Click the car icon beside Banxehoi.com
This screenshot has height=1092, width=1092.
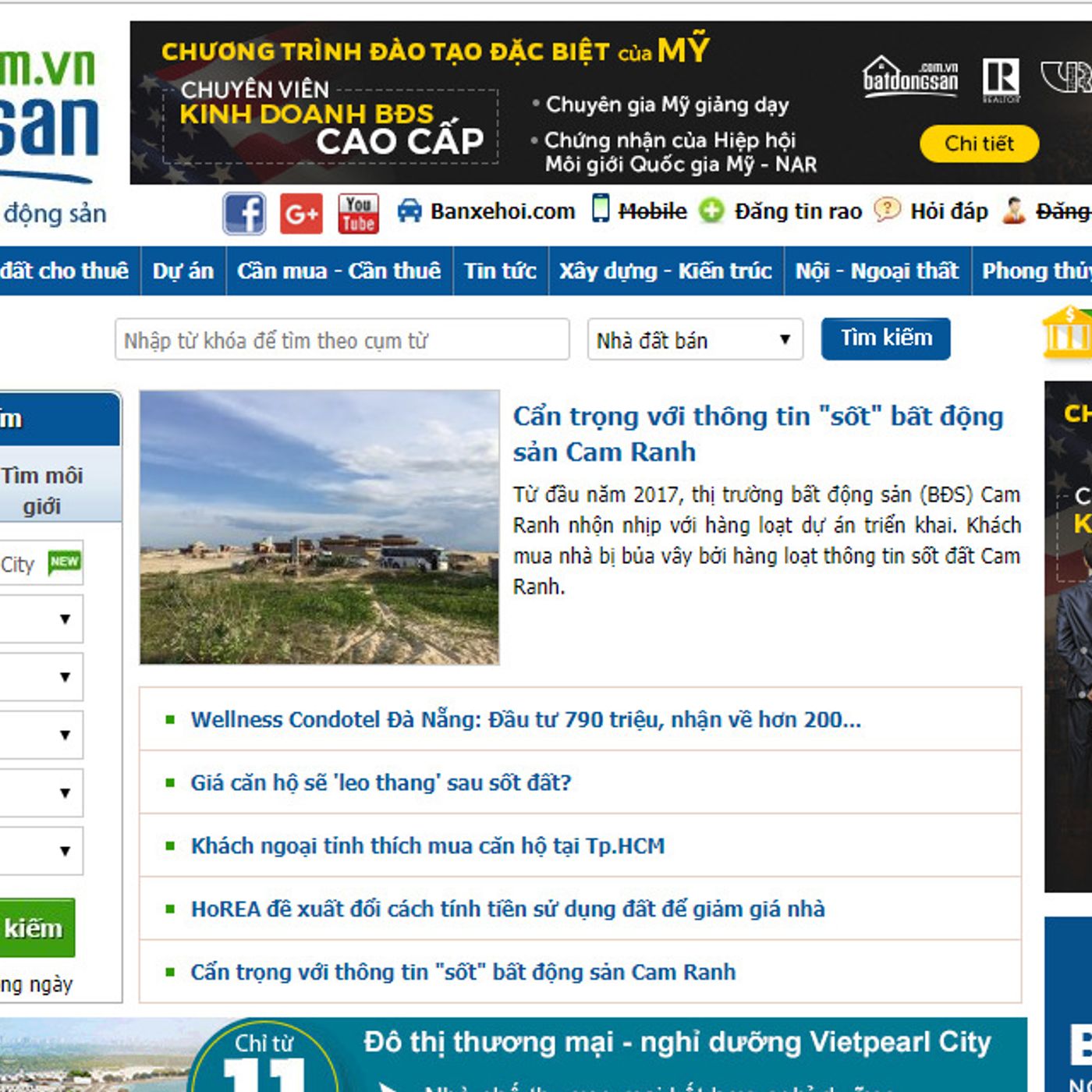click(409, 211)
